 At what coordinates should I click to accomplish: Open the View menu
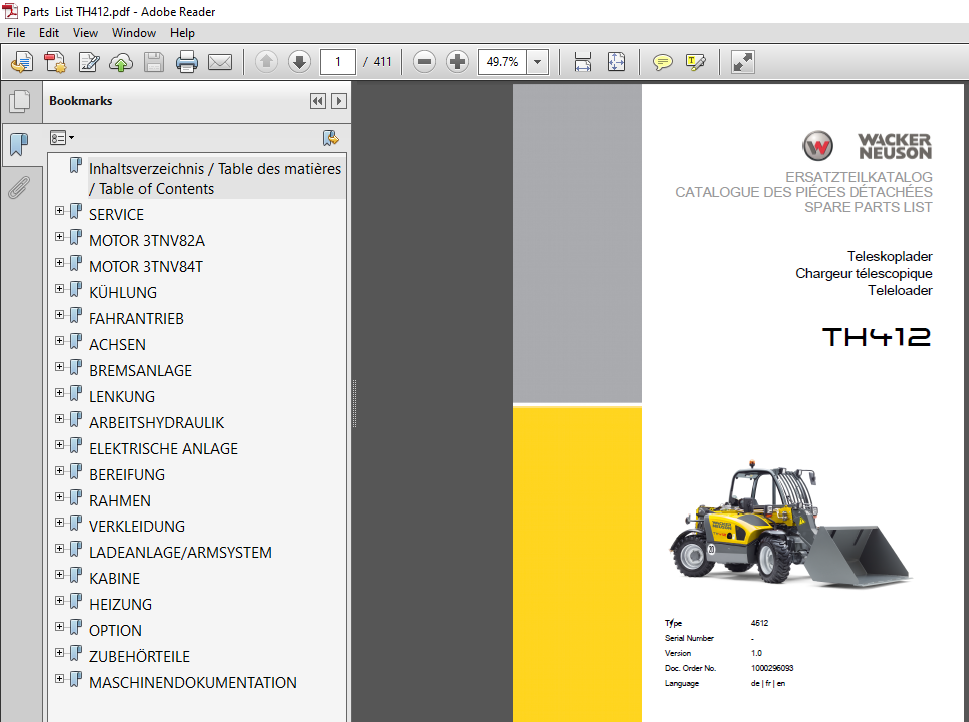point(85,33)
